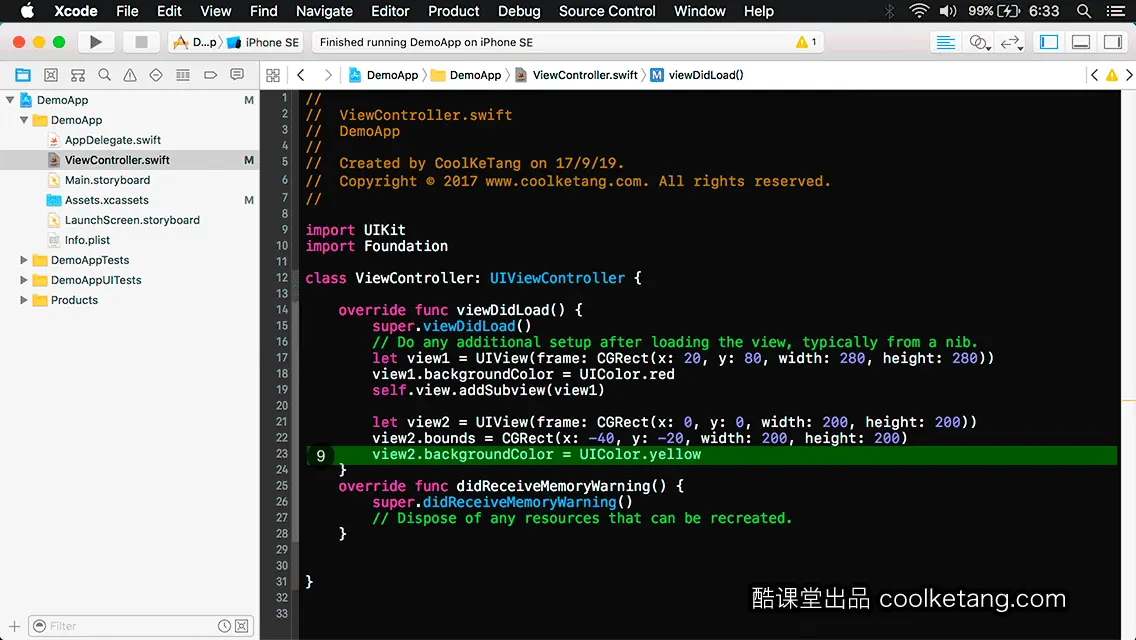Jump to next issue arrow
This screenshot has height=640, width=1136.
tap(1129, 75)
